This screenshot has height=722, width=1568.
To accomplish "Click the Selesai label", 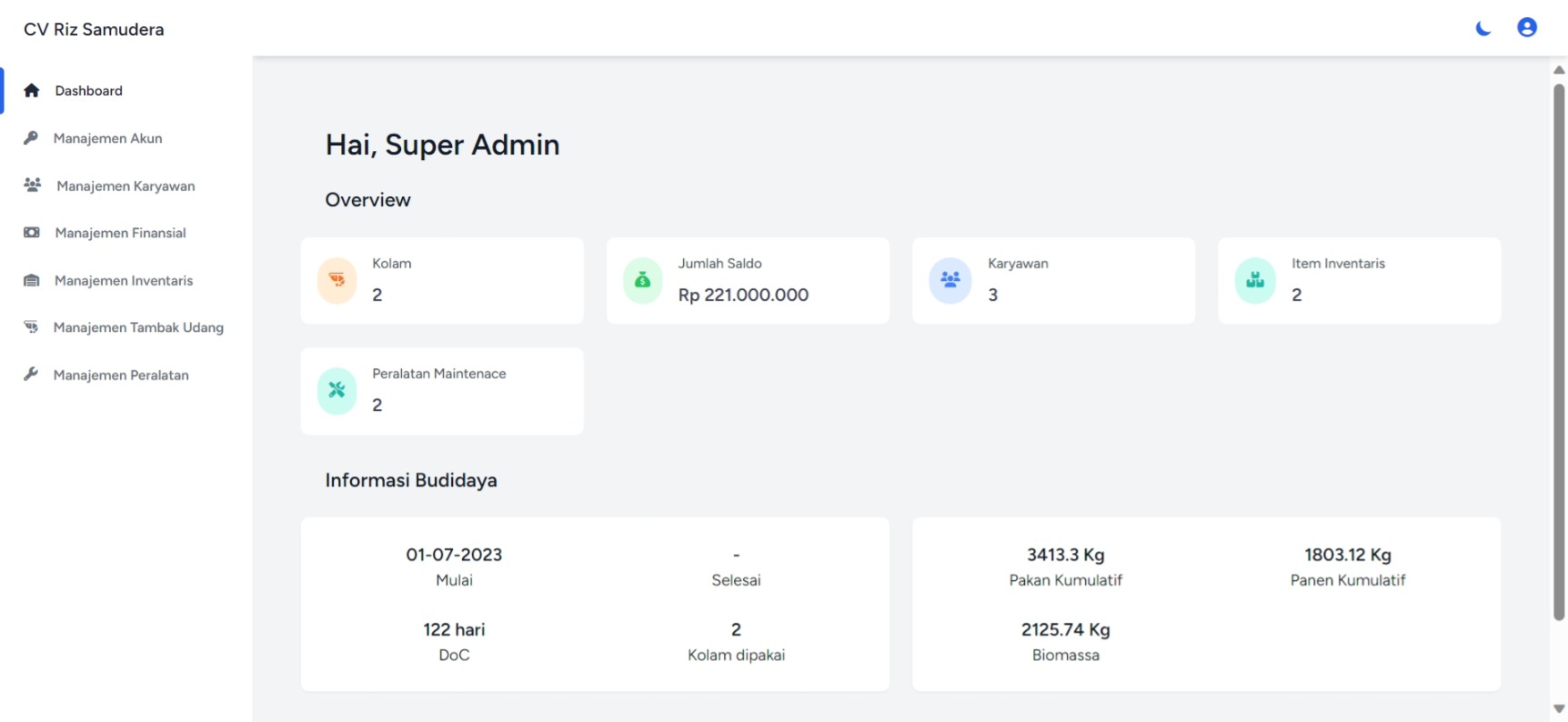I will (736, 580).
